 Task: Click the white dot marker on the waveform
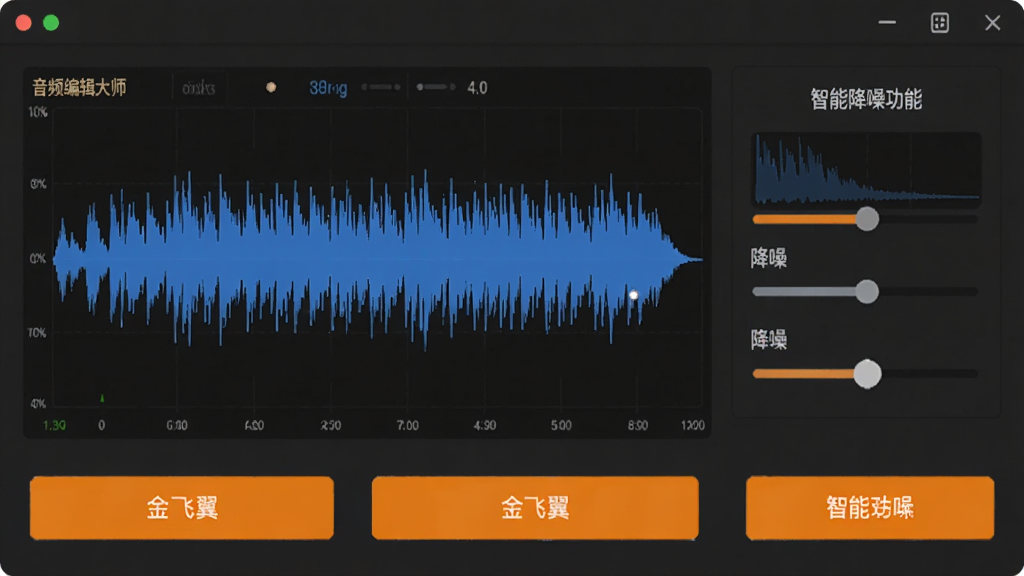(633, 295)
